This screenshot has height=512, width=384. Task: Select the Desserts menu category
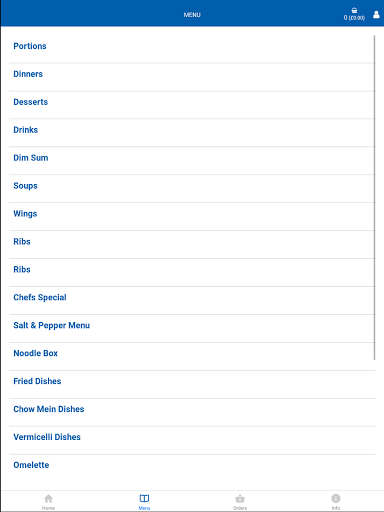click(x=192, y=102)
